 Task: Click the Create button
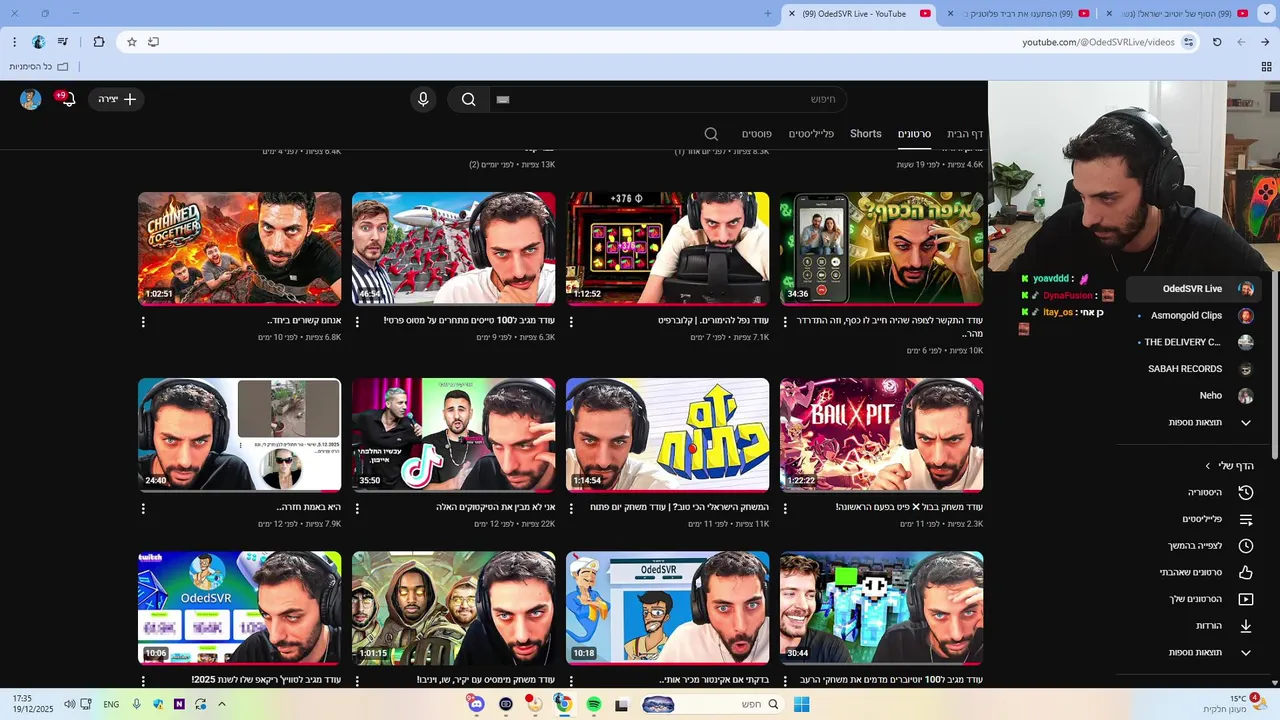[116, 99]
